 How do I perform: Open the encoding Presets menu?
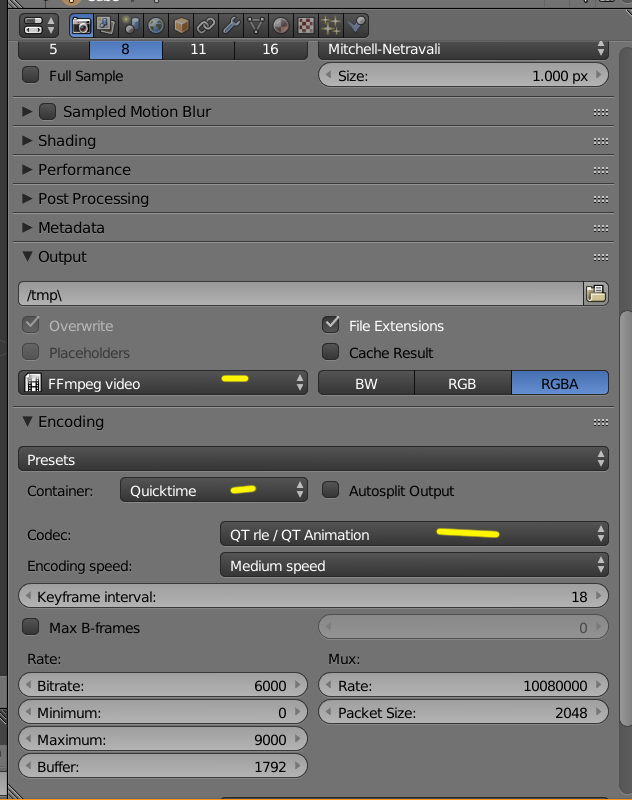point(313,459)
